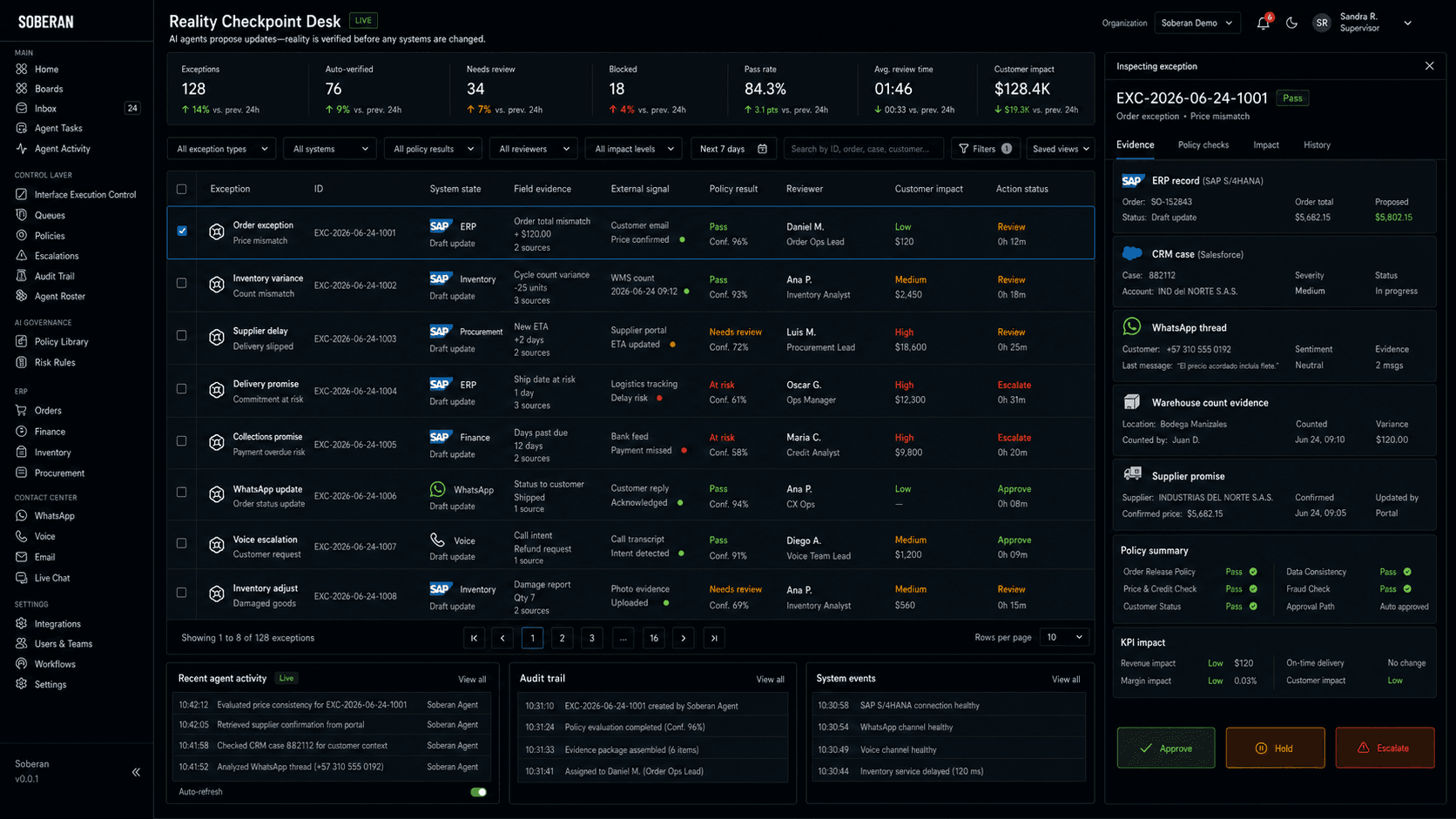Open the All exception types dropdown

coord(221,149)
